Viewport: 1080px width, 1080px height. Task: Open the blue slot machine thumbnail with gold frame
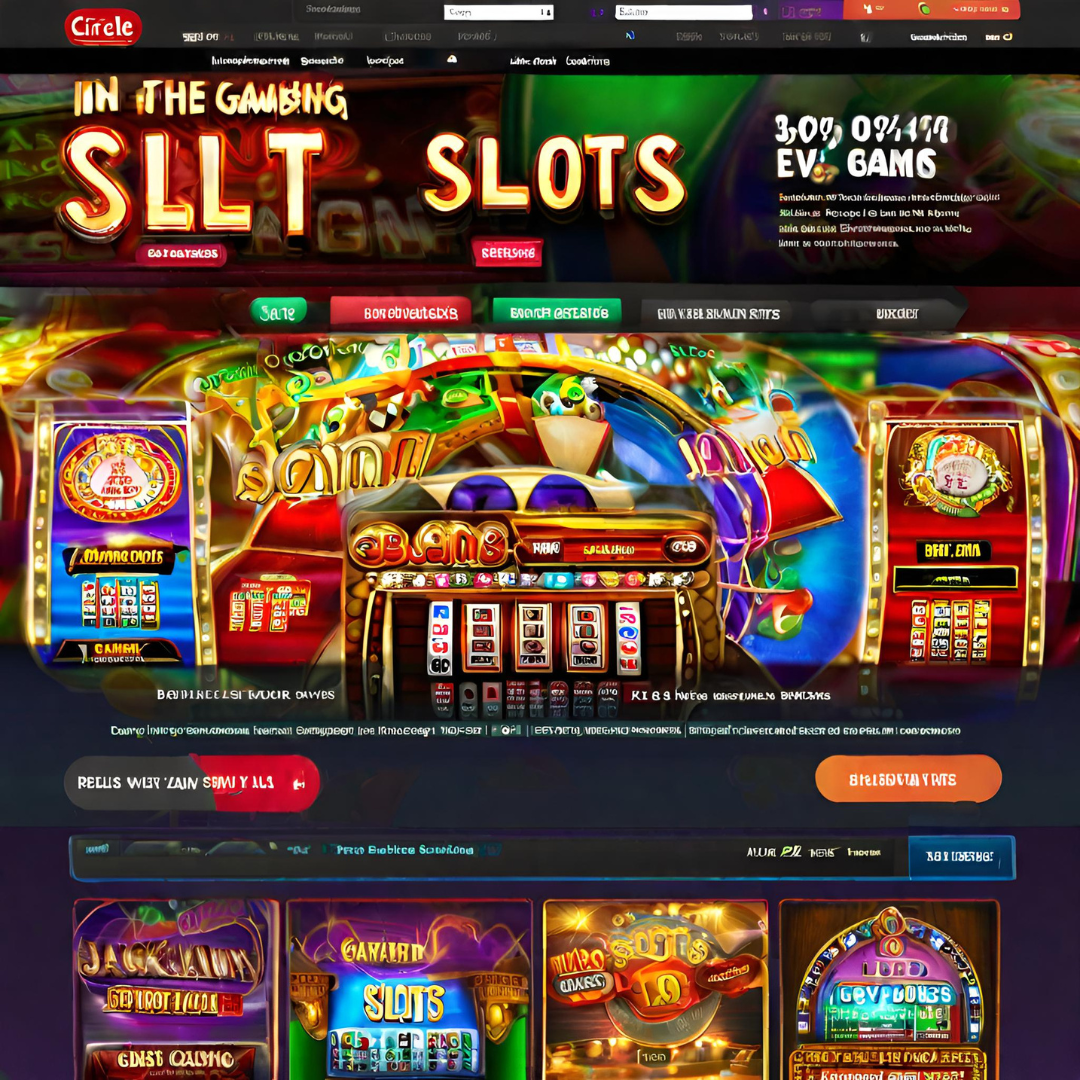(x=118, y=536)
